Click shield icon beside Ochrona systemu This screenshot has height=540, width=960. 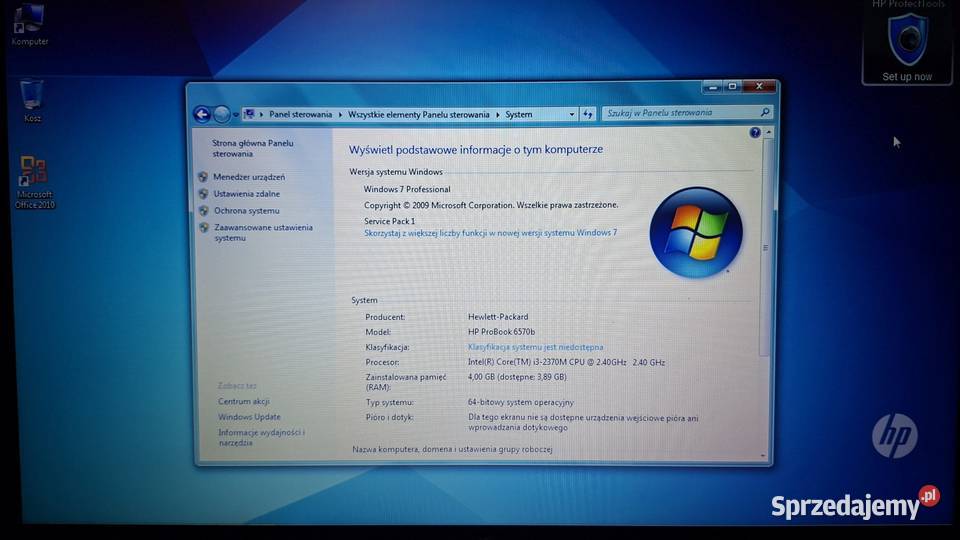coord(204,211)
